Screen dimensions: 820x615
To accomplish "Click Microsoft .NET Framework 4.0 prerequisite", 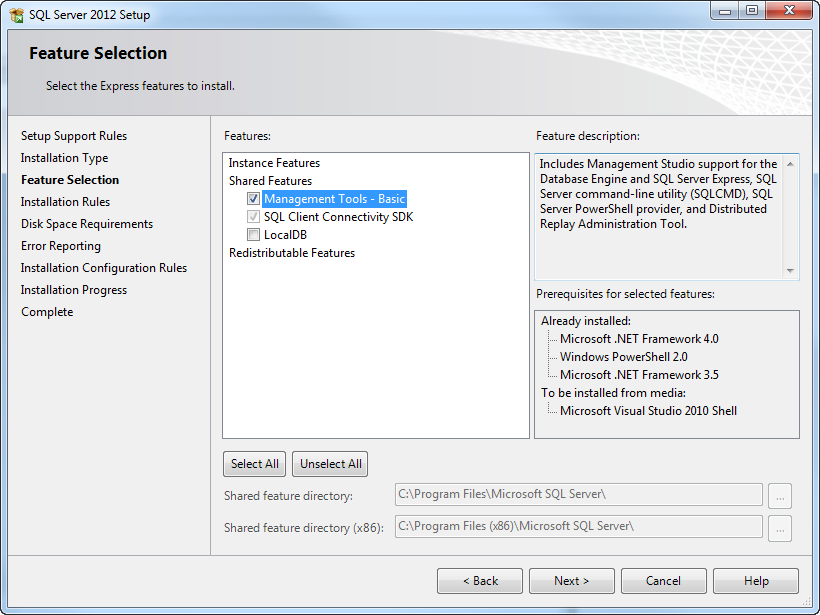I will [x=639, y=339].
